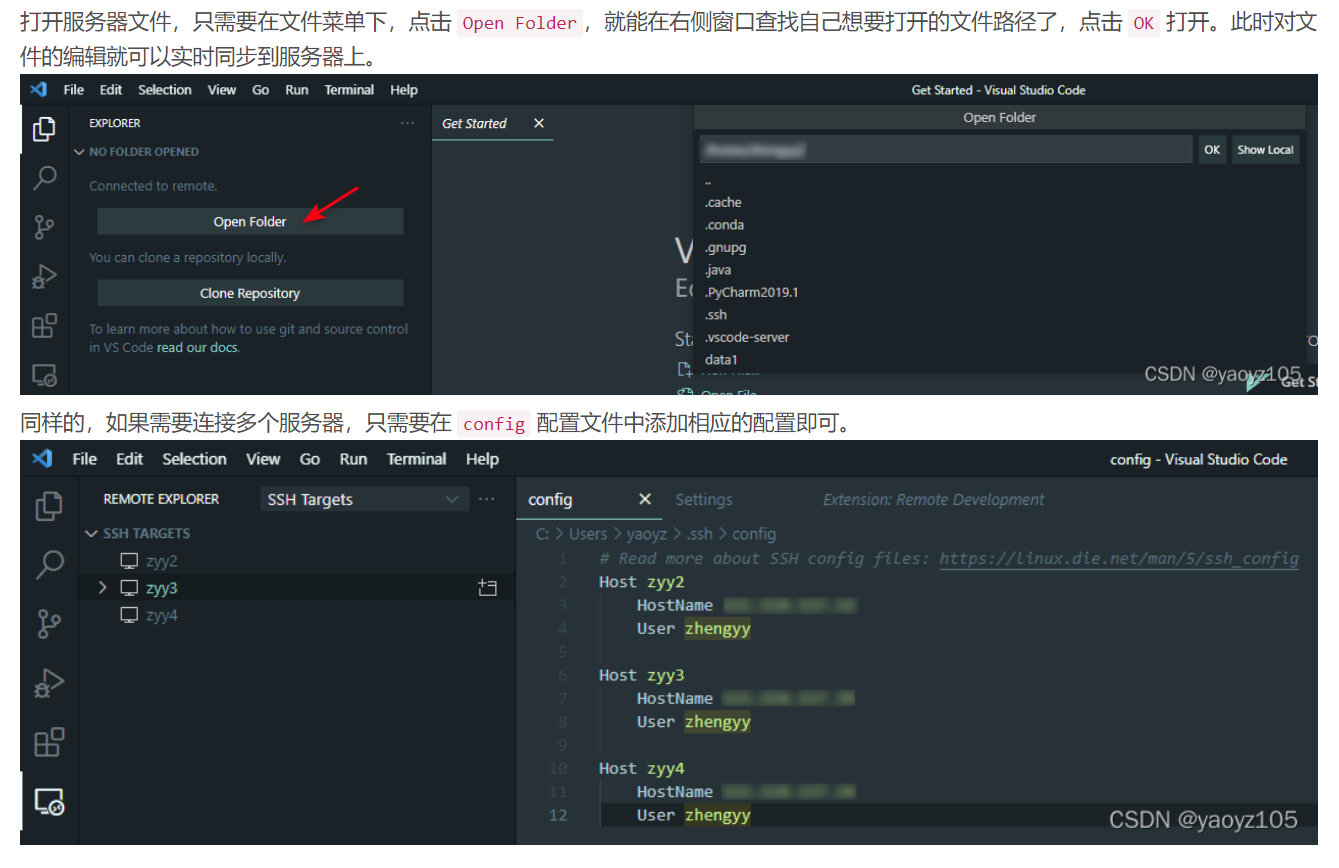
Task: Select .cache in folder list
Action: [x=723, y=202]
